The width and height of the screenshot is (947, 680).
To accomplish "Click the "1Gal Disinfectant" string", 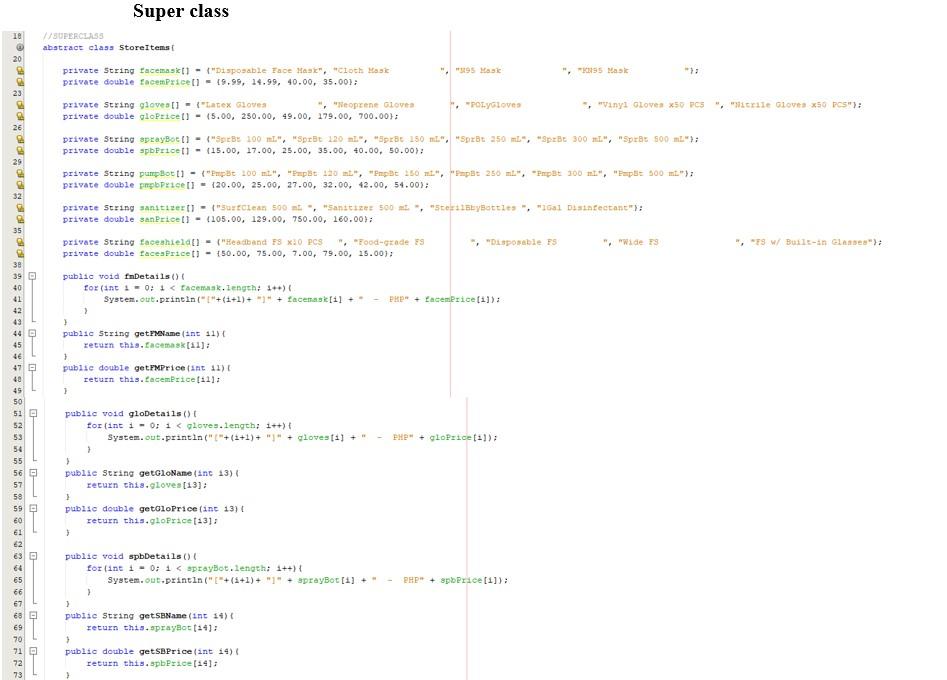I will coord(585,208).
